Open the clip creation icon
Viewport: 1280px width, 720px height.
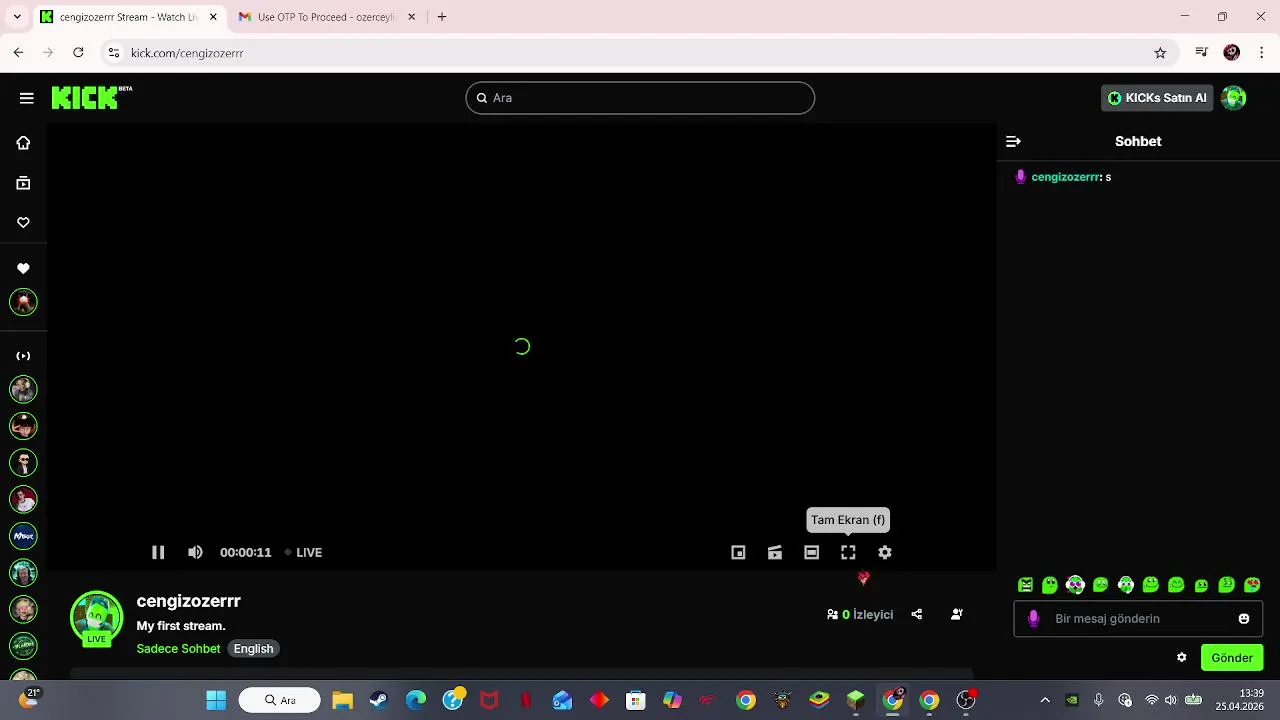[775, 552]
